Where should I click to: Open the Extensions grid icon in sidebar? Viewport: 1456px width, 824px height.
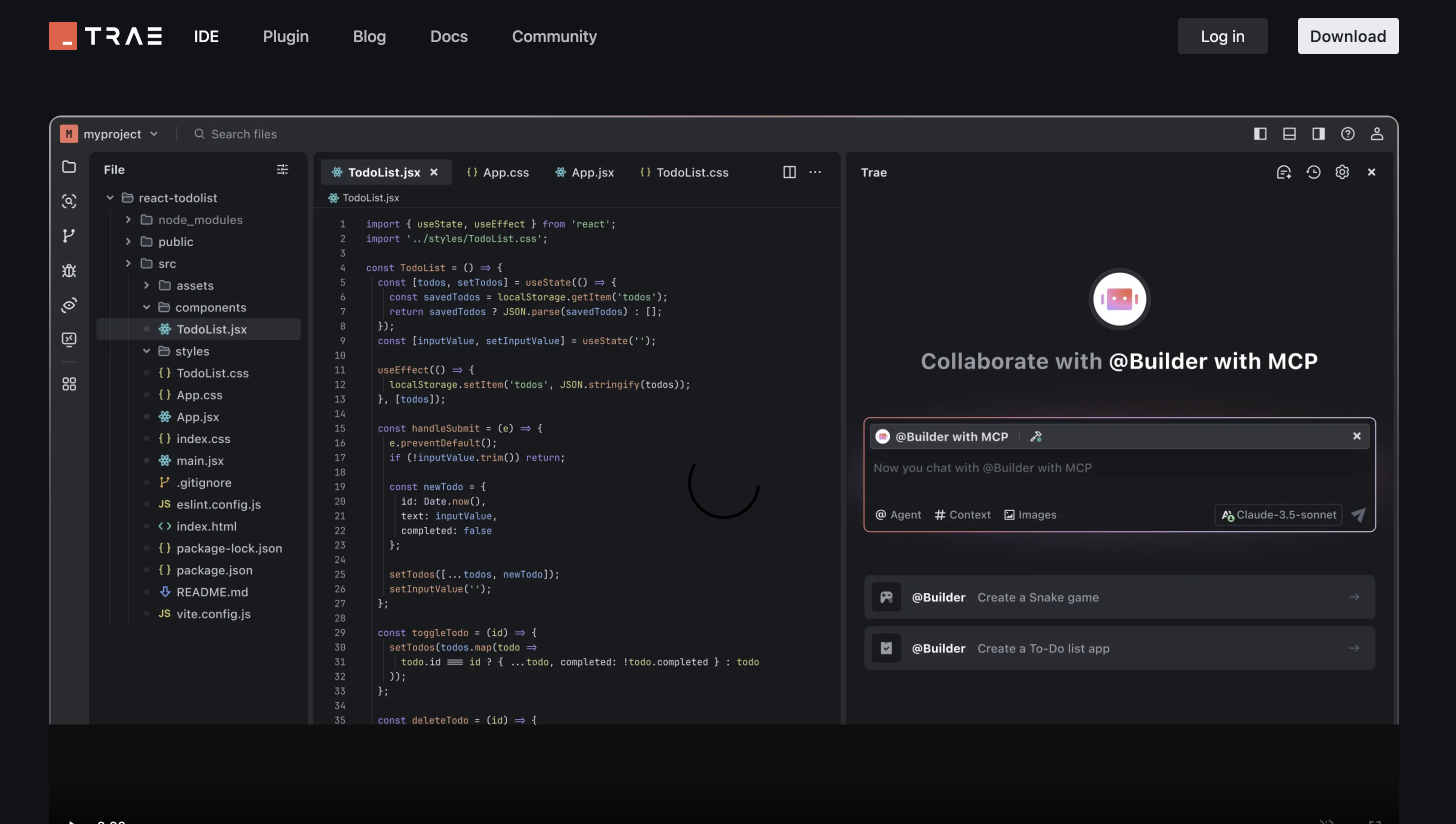(69, 384)
